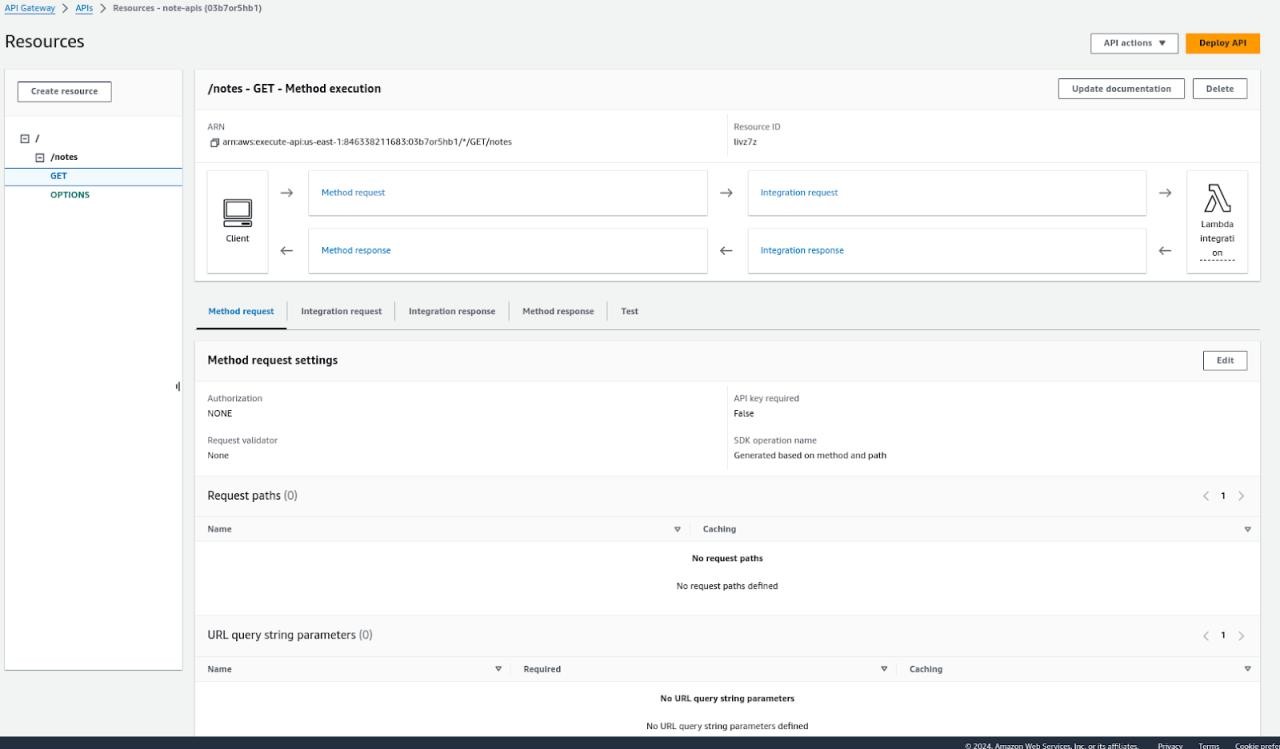
Task: Switch to the Method response tab
Action: pos(558,311)
